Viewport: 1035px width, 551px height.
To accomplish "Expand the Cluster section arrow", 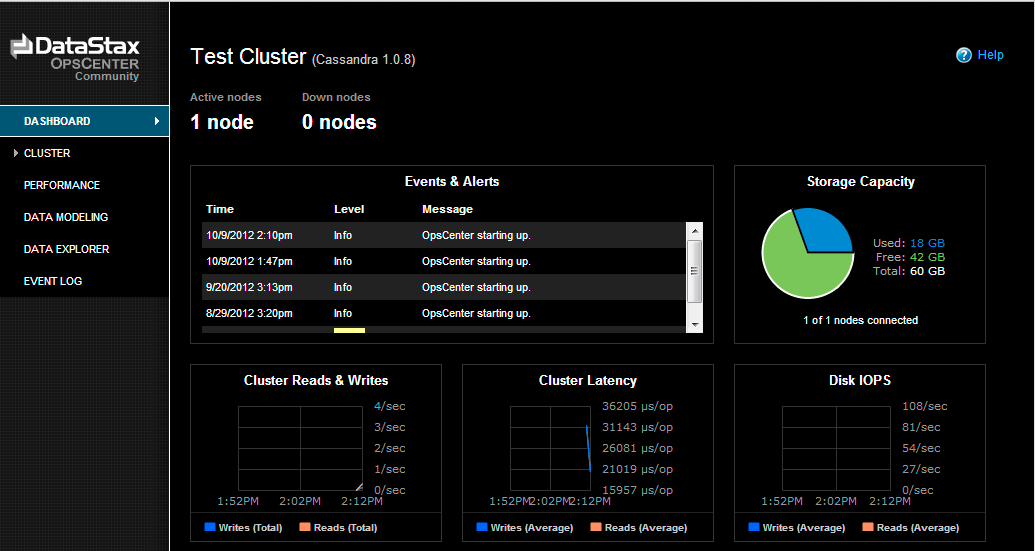I will point(16,153).
